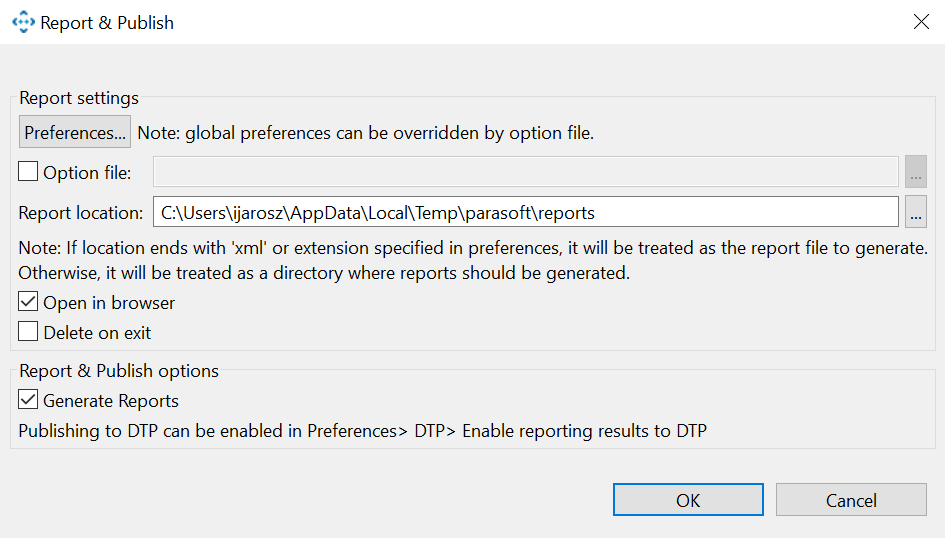Click the empty Option file path field
Screen dimensions: 945x538
click(526, 172)
